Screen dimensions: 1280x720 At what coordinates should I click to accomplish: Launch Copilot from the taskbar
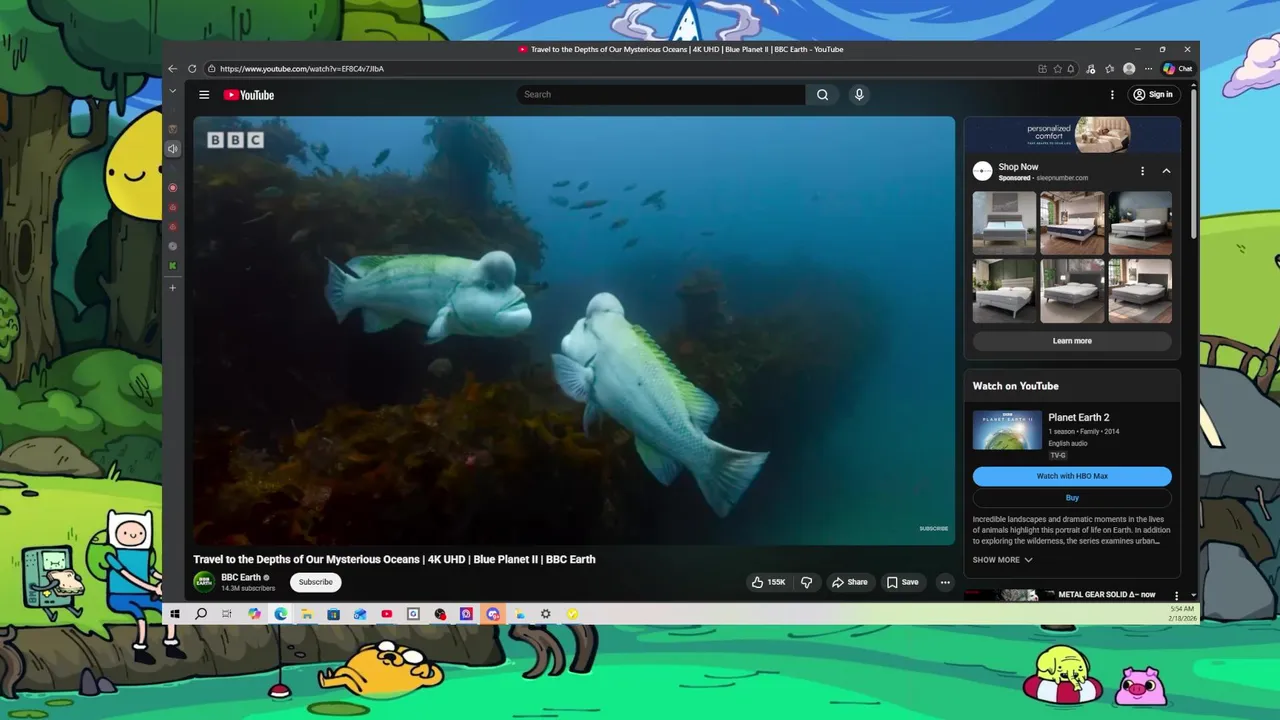(x=254, y=614)
